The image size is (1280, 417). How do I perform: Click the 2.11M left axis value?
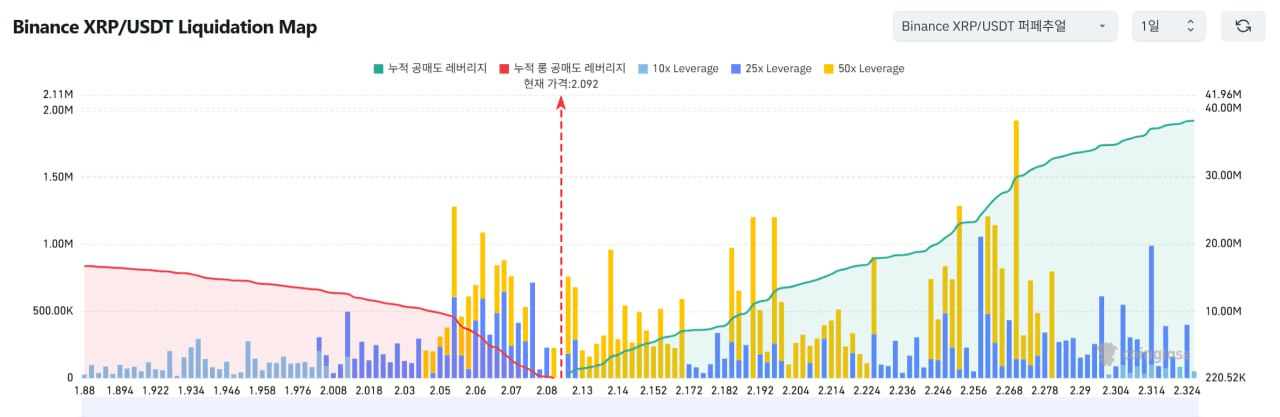pyautogui.click(x=58, y=95)
